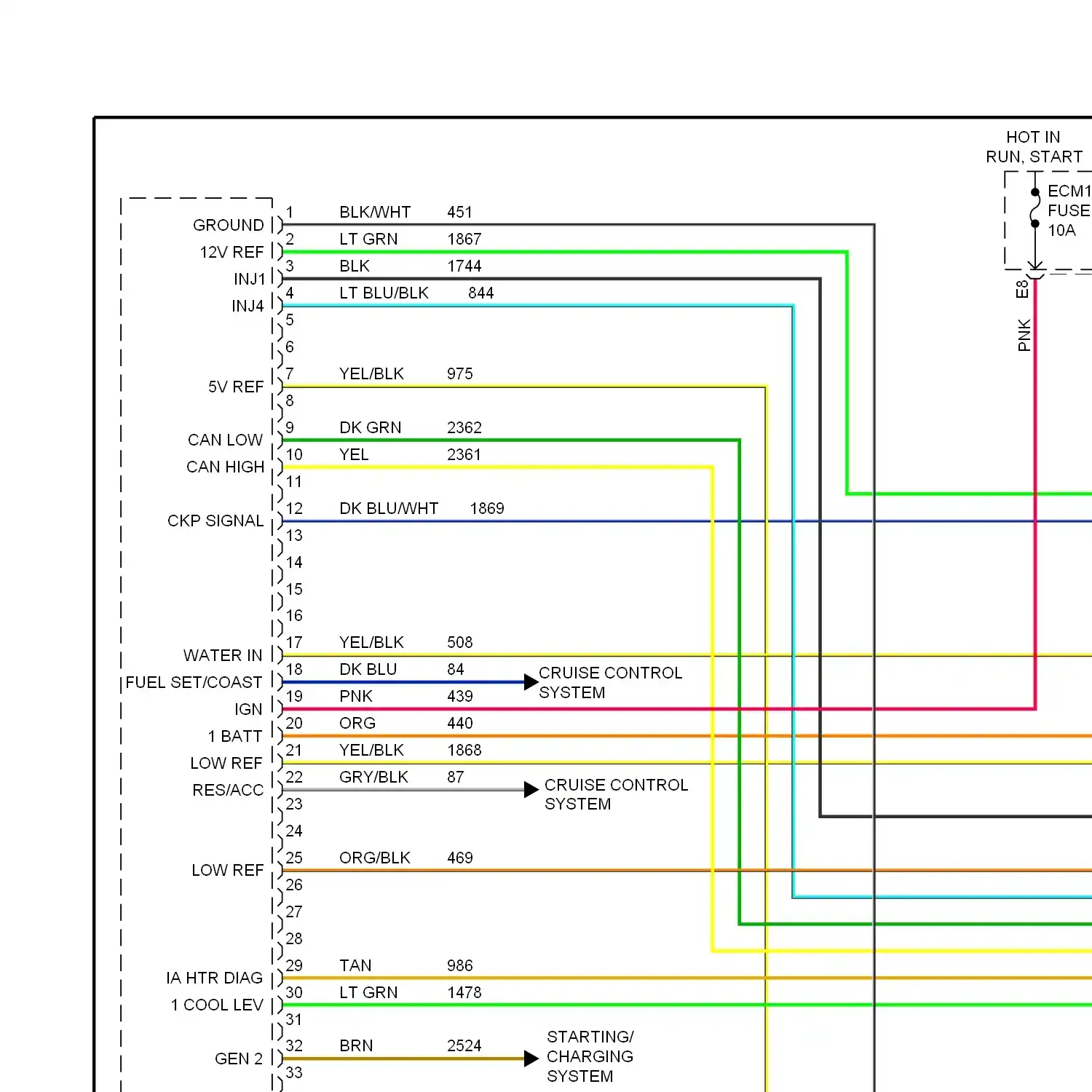Select the ORG wire label on pin 20

(x=357, y=724)
